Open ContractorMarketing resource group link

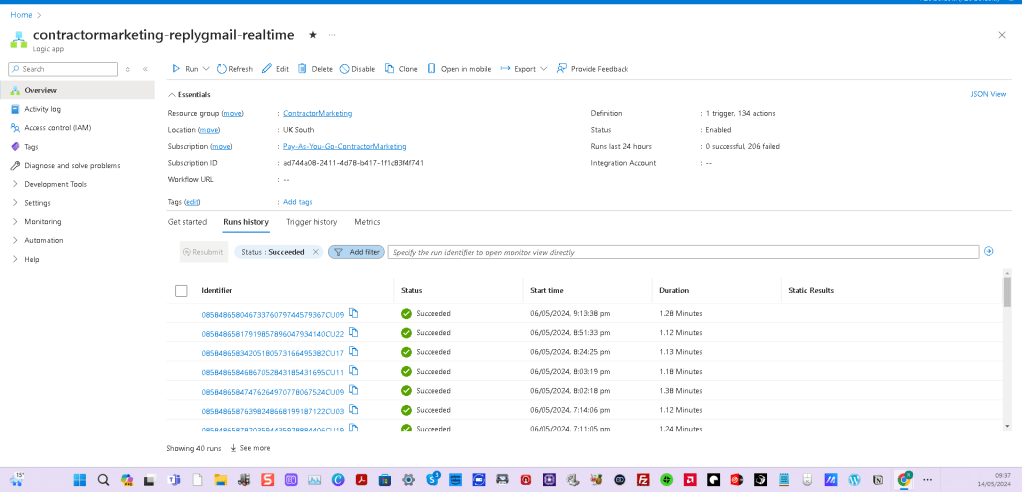(x=317, y=113)
